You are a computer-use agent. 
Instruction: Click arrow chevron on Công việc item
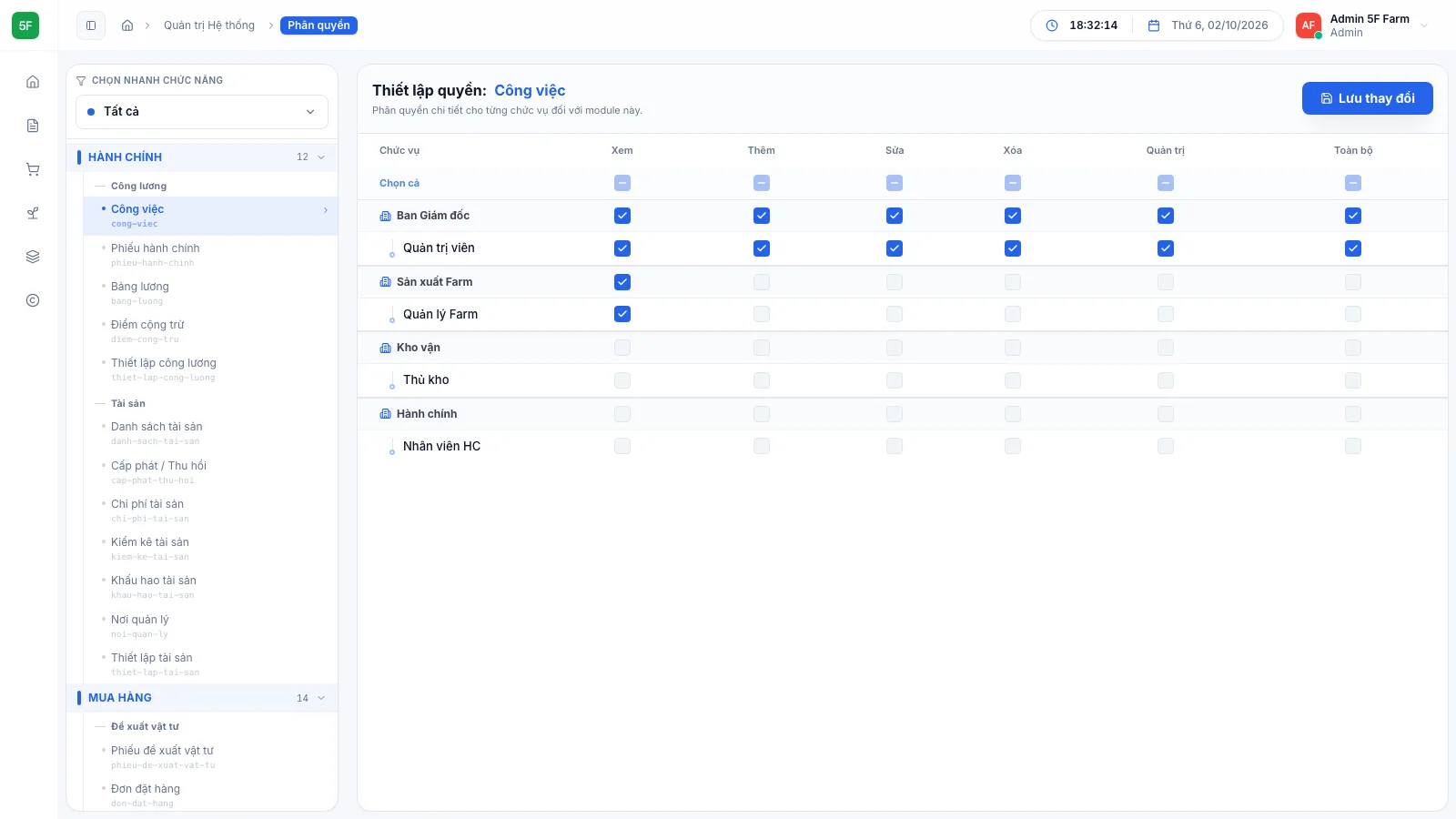pos(326,210)
